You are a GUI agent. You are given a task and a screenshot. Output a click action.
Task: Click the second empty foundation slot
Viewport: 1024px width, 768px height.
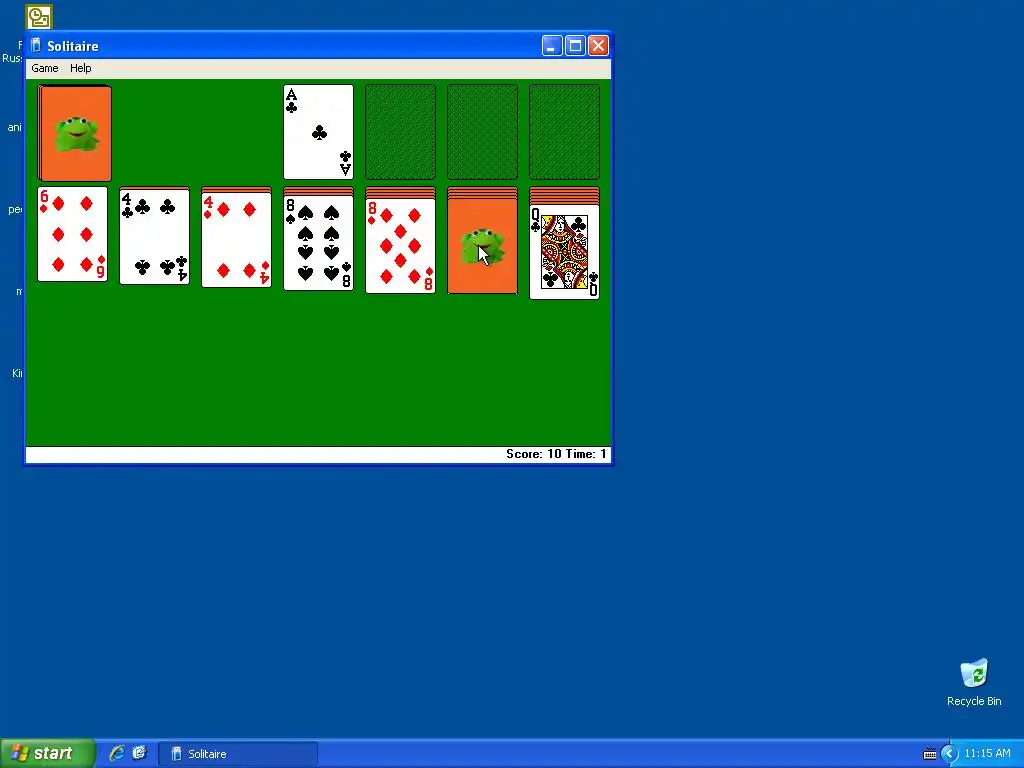point(400,132)
